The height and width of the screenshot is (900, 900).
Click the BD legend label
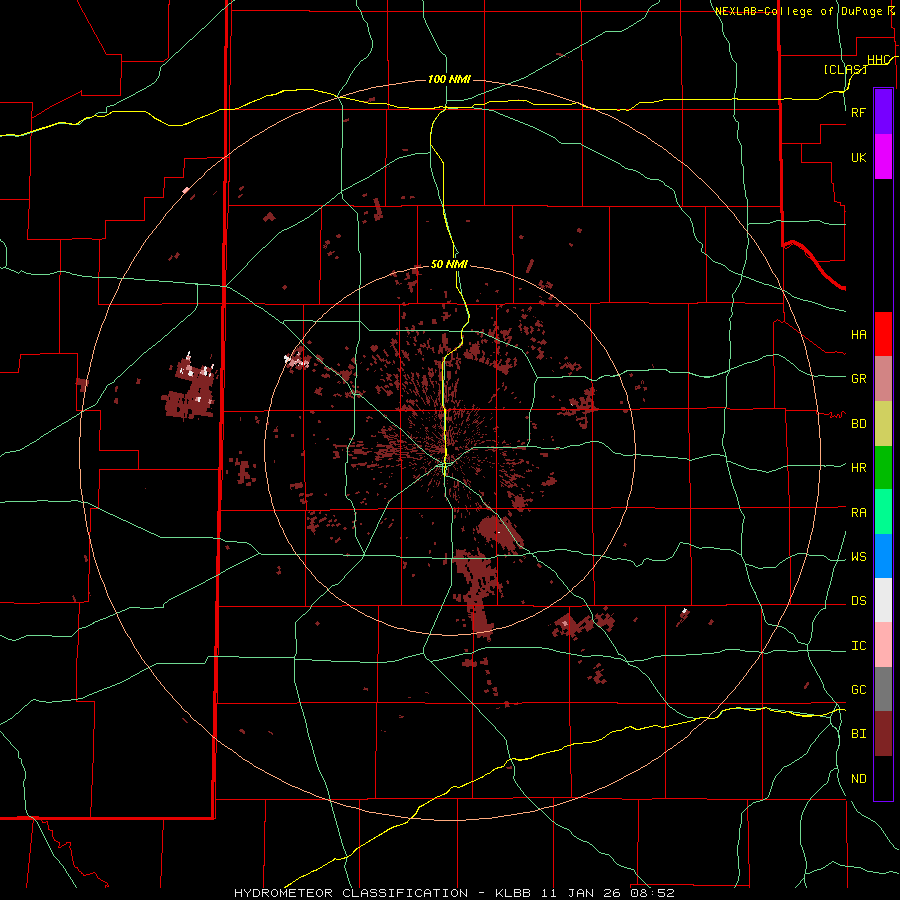click(x=859, y=424)
